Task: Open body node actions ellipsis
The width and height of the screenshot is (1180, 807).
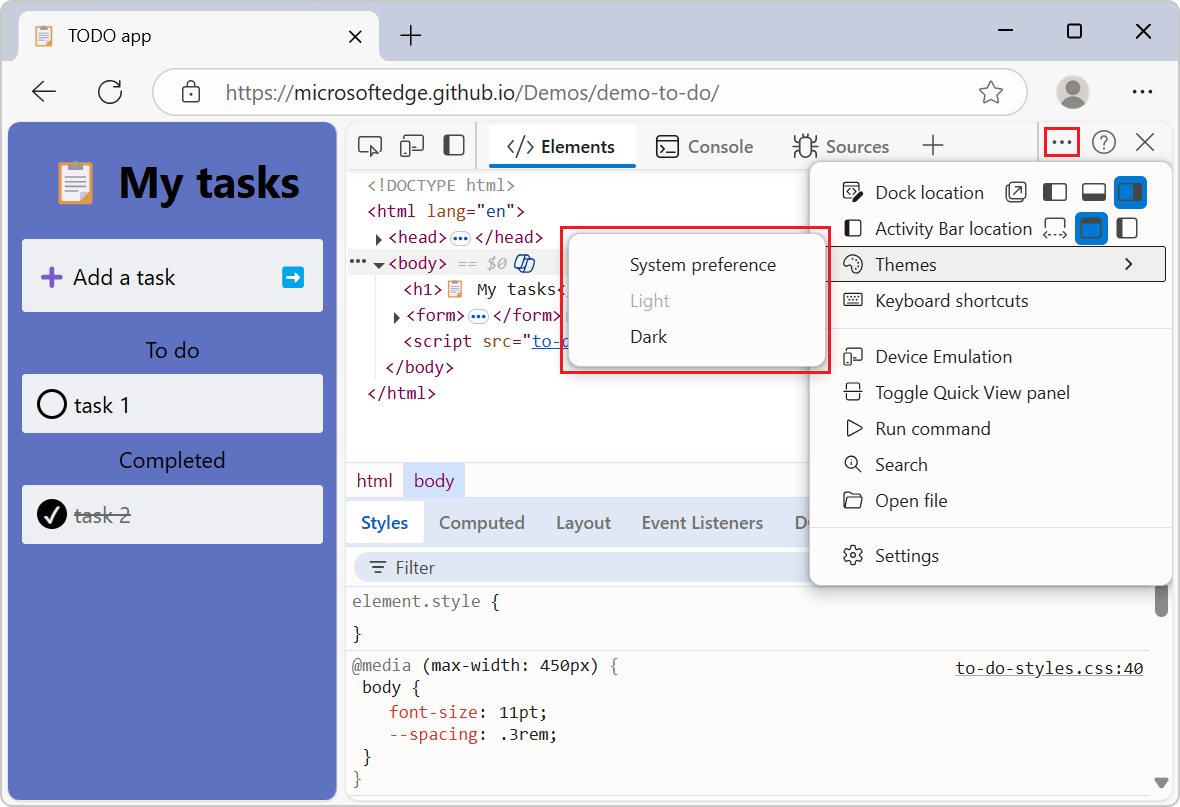Action: 358,262
